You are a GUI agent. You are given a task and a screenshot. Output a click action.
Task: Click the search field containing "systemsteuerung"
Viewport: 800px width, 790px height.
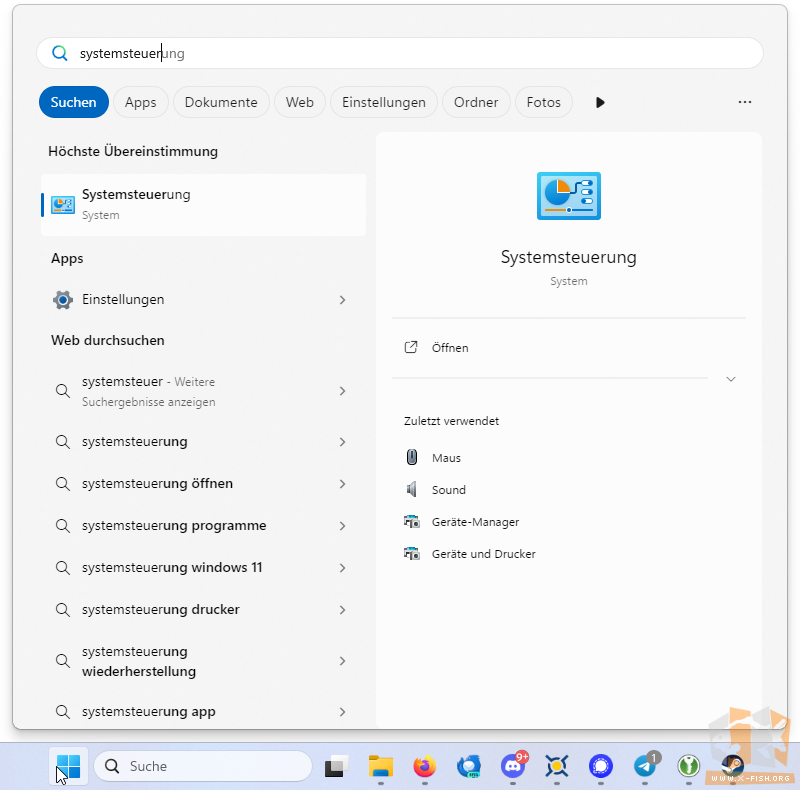point(399,53)
